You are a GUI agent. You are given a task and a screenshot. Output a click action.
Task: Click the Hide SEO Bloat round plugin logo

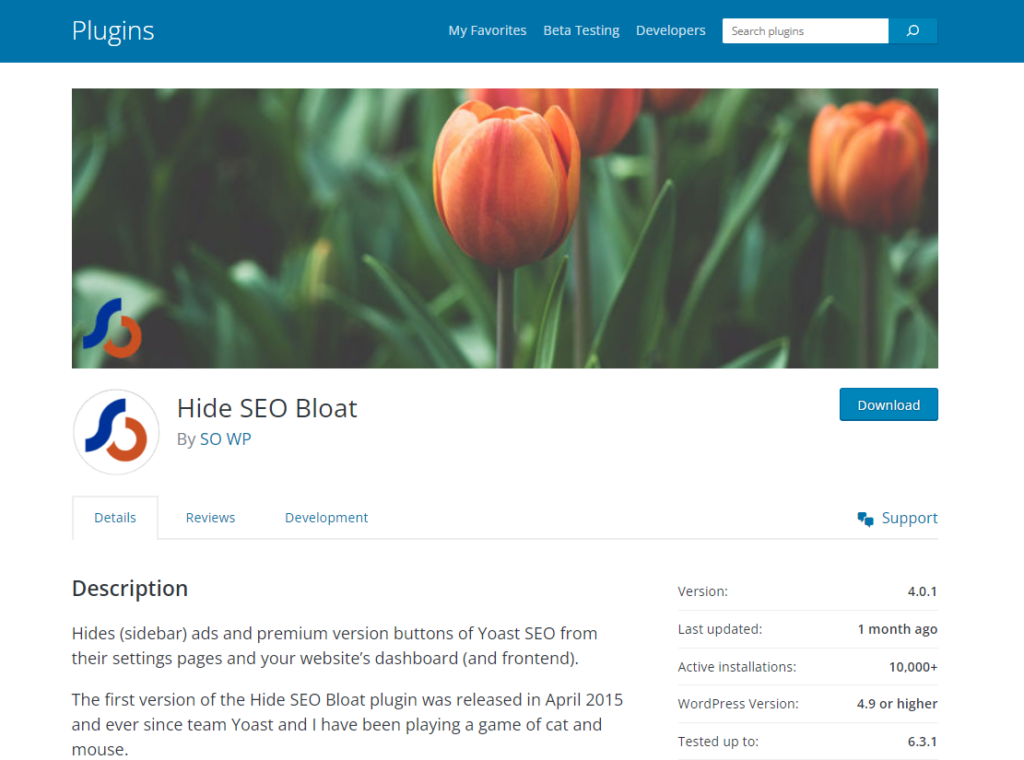tap(116, 432)
